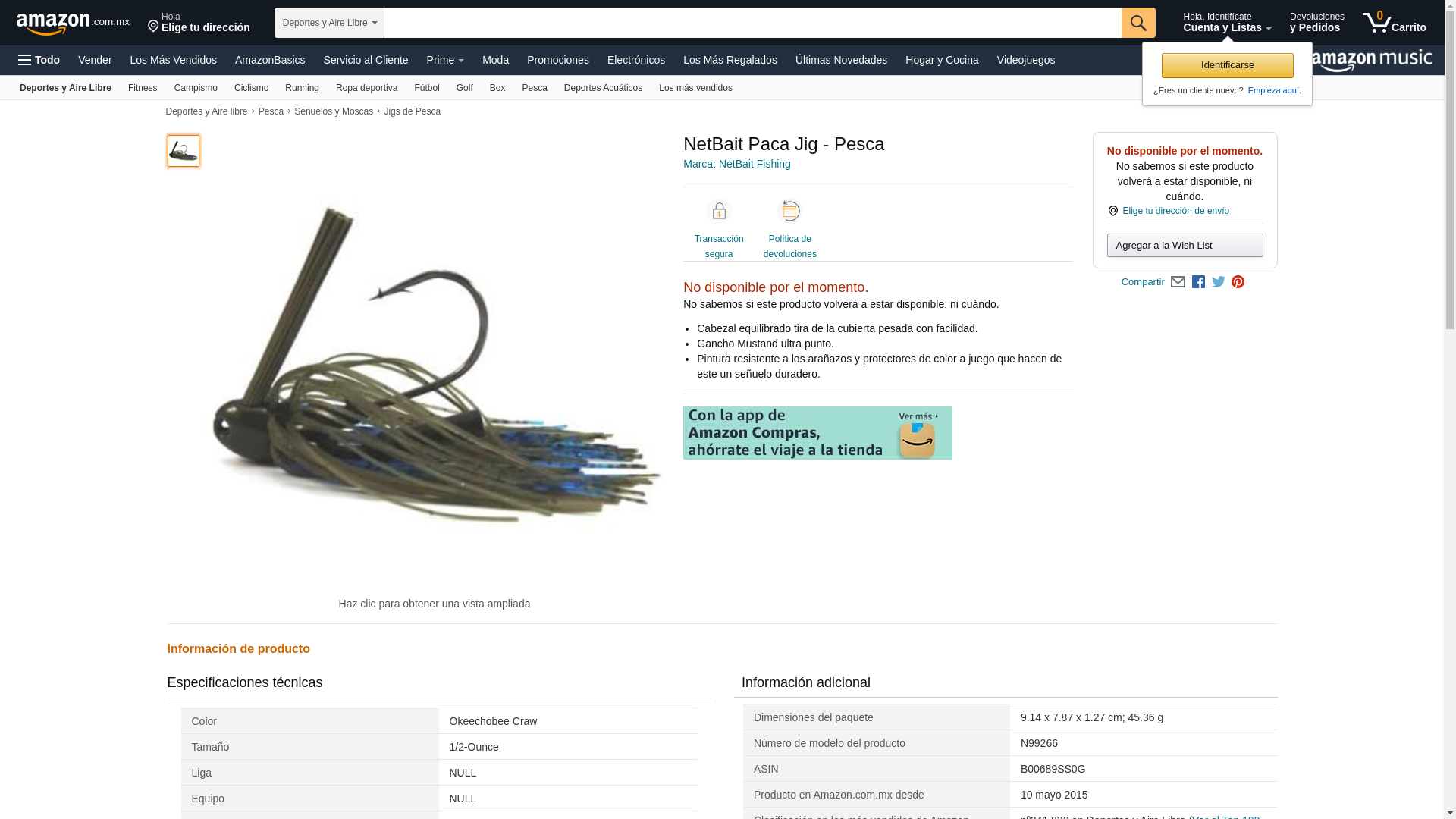
Task: Share product via email icon
Action: (1178, 282)
